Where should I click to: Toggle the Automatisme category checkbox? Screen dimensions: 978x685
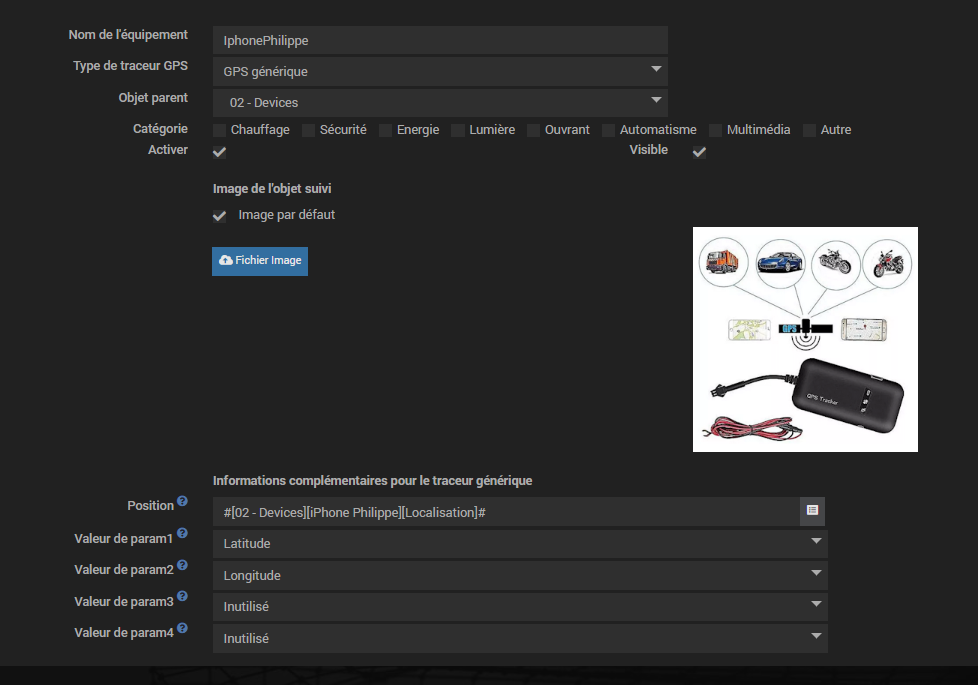pos(609,130)
